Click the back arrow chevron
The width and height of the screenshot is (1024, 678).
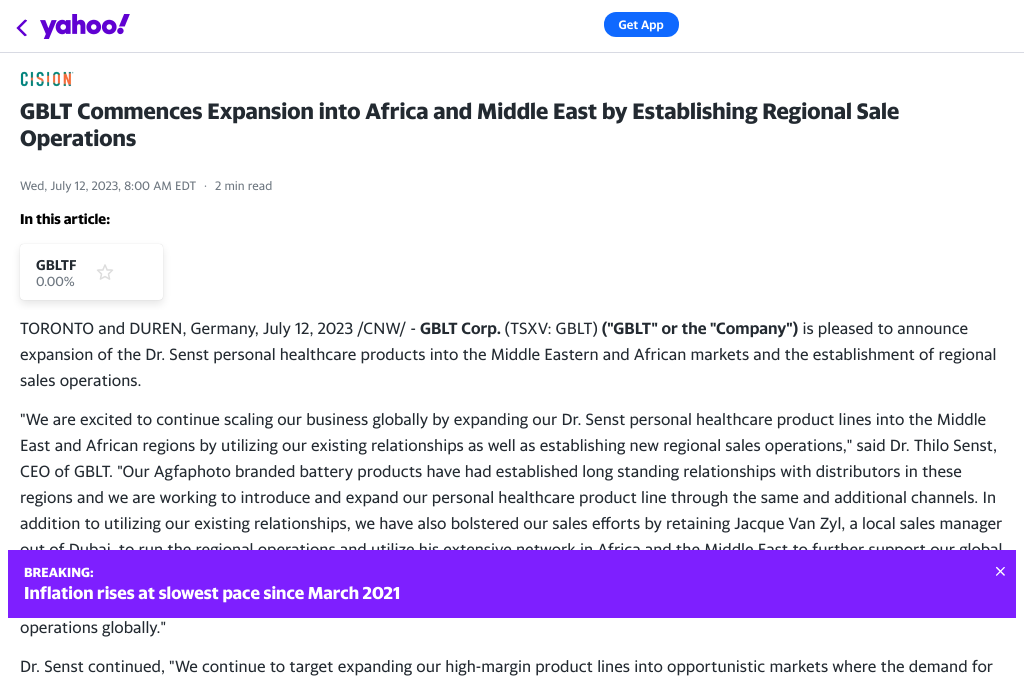click(22, 27)
